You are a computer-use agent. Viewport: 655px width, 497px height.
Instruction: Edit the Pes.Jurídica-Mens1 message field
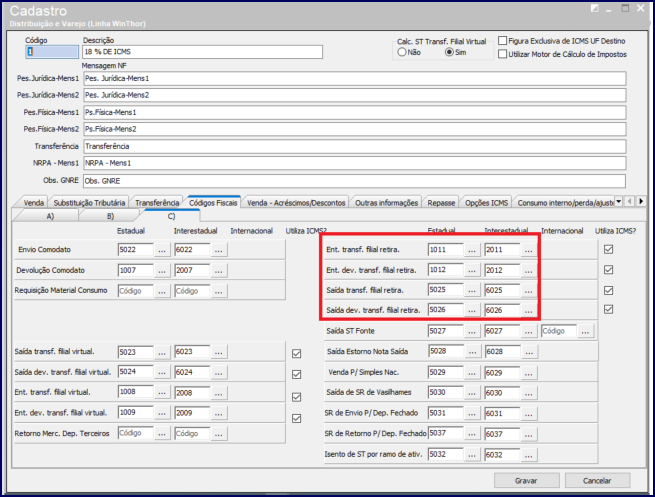(355, 79)
